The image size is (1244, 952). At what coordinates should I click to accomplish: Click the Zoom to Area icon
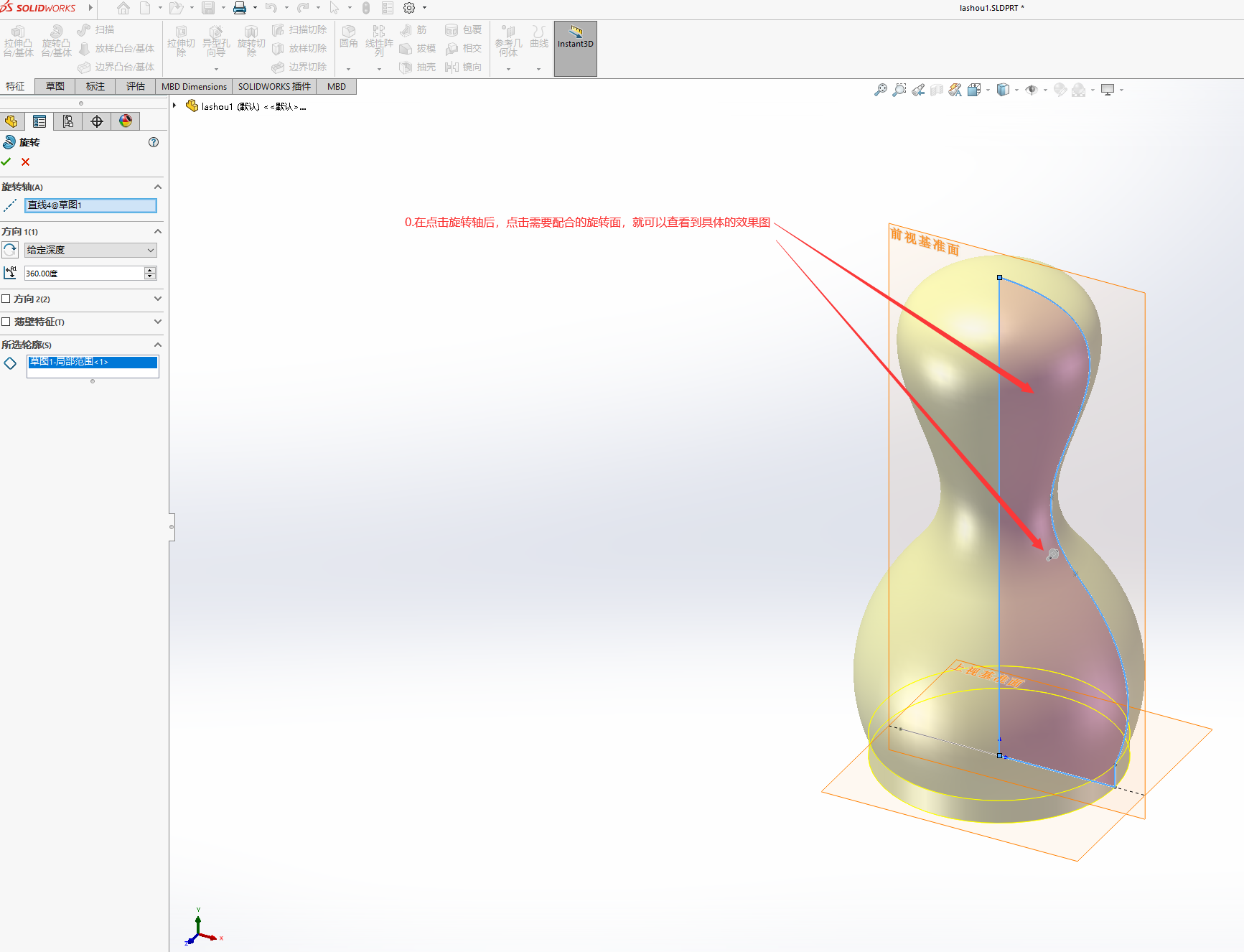899,90
